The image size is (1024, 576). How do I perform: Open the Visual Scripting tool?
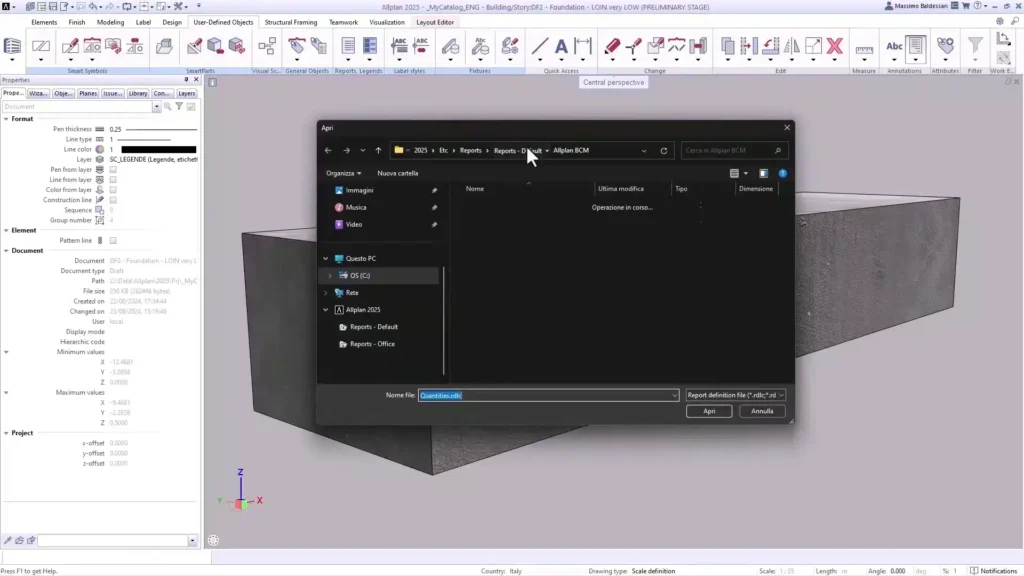tap(267, 45)
